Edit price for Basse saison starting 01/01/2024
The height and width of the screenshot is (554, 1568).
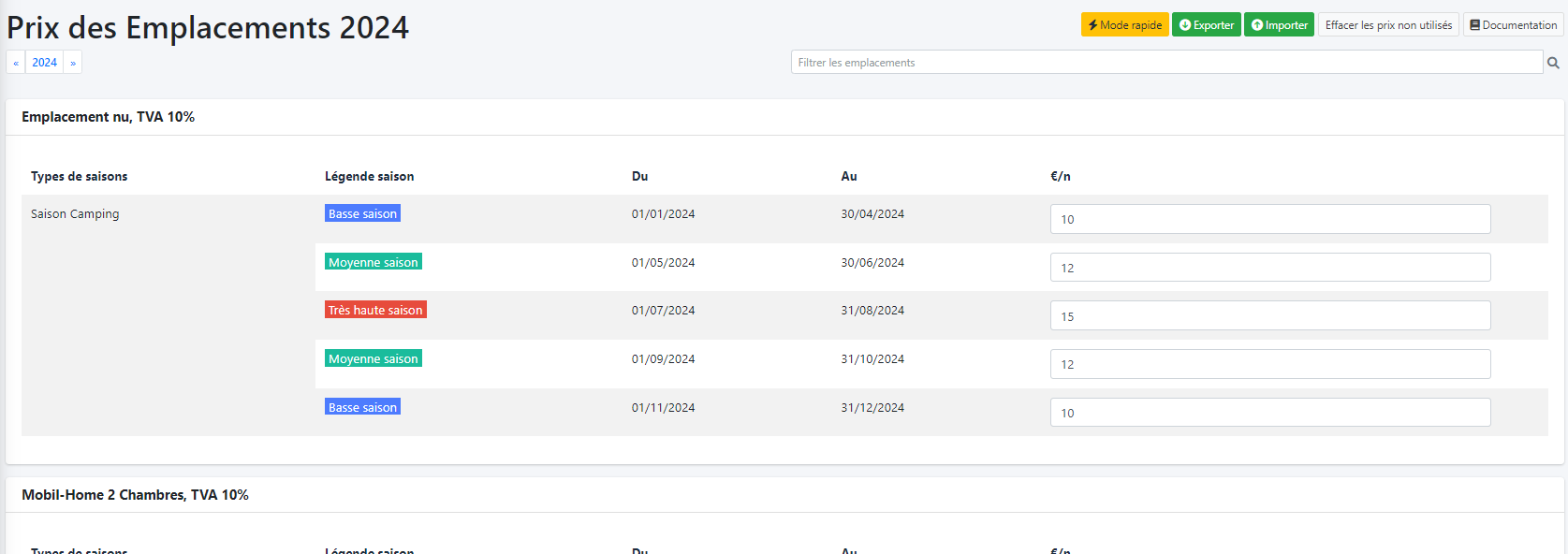[x=1269, y=219]
